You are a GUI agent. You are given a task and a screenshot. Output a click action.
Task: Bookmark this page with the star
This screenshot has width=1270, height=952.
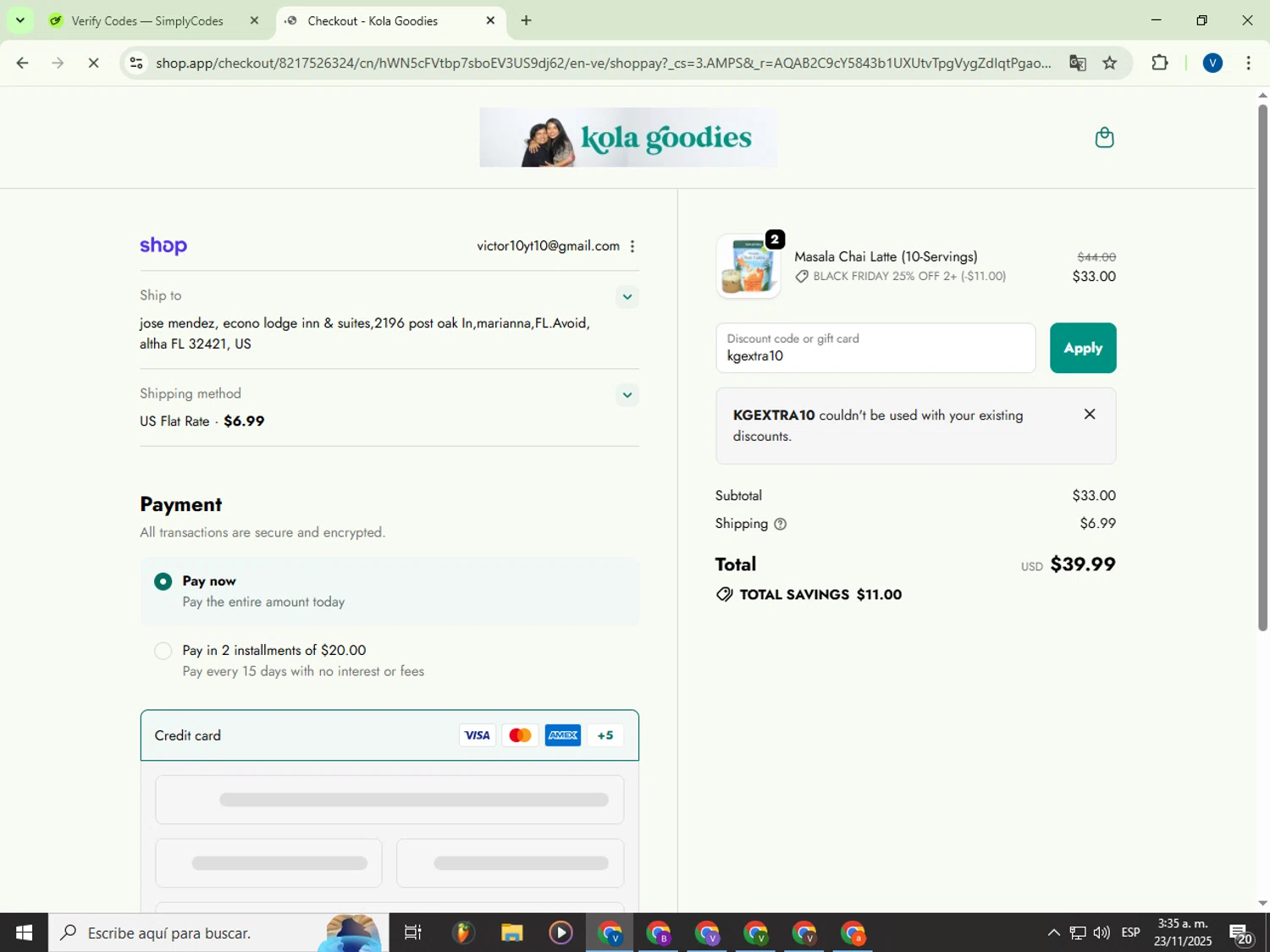coord(1109,63)
